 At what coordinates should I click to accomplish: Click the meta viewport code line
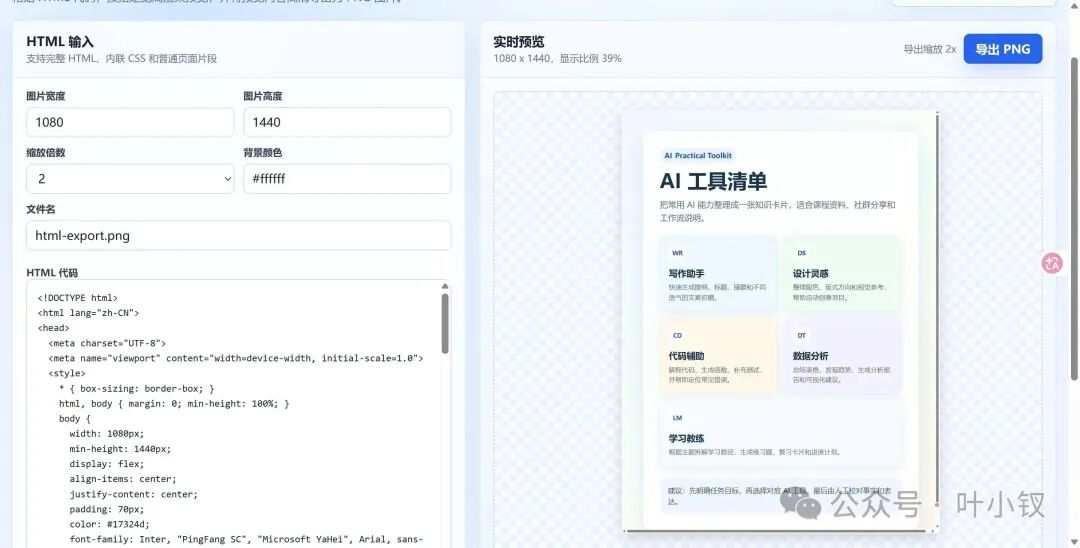pyautogui.click(x=236, y=358)
